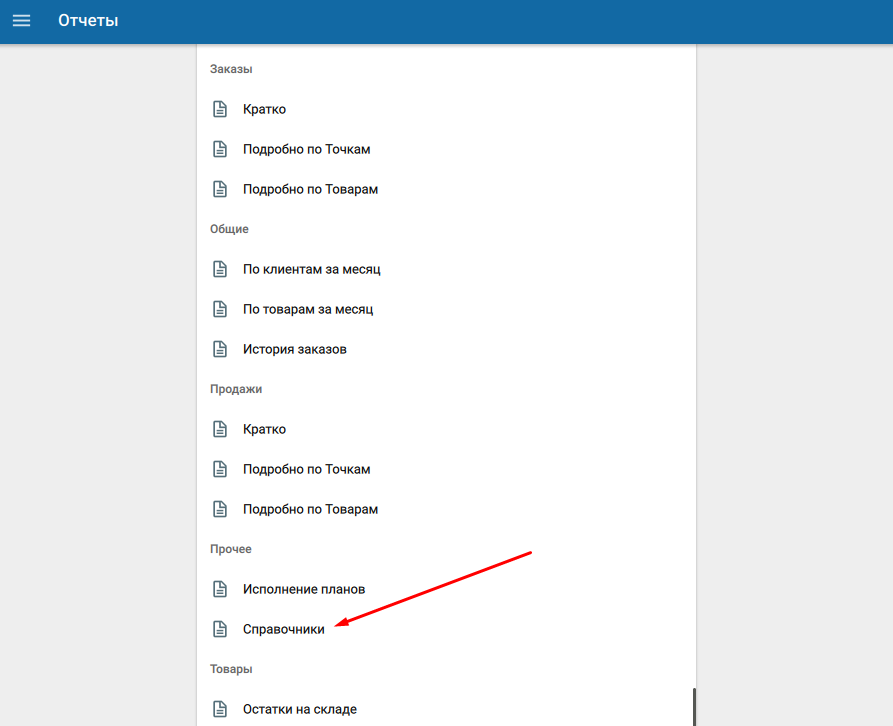The width and height of the screenshot is (893, 726).
Task: Click document icon beside Справочники
Action: [x=220, y=629]
